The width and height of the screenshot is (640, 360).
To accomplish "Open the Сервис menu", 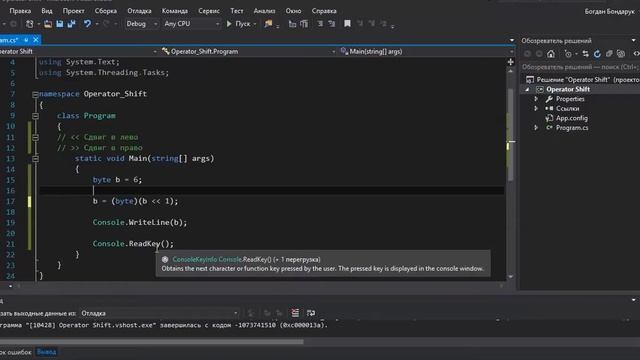I will click(x=209, y=11).
